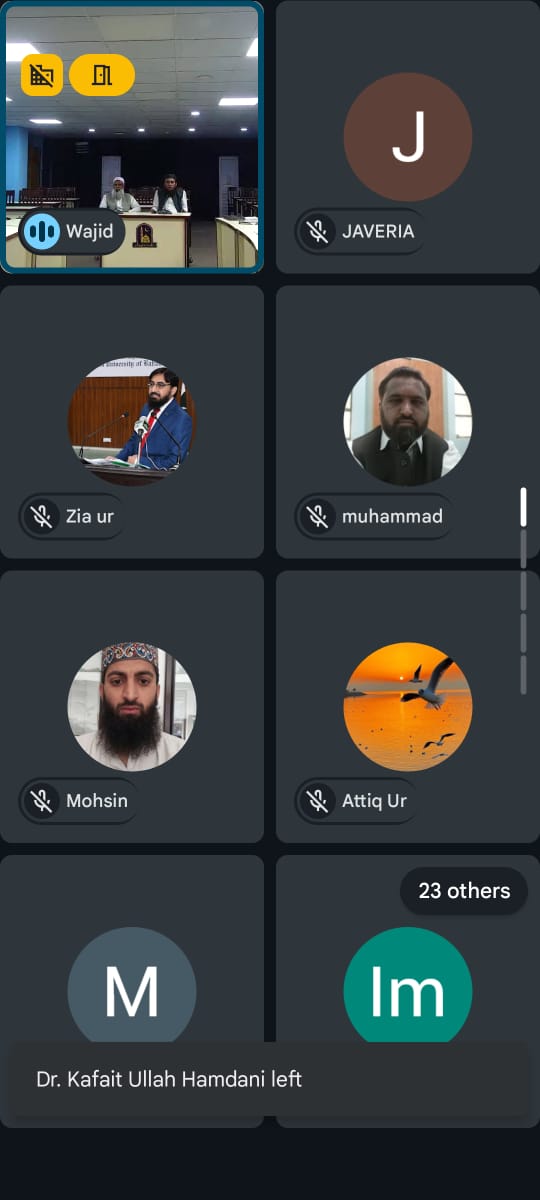This screenshot has height=1200, width=540.
Task: Tap the muted mic icon beside JAVERIA
Action: coord(318,232)
